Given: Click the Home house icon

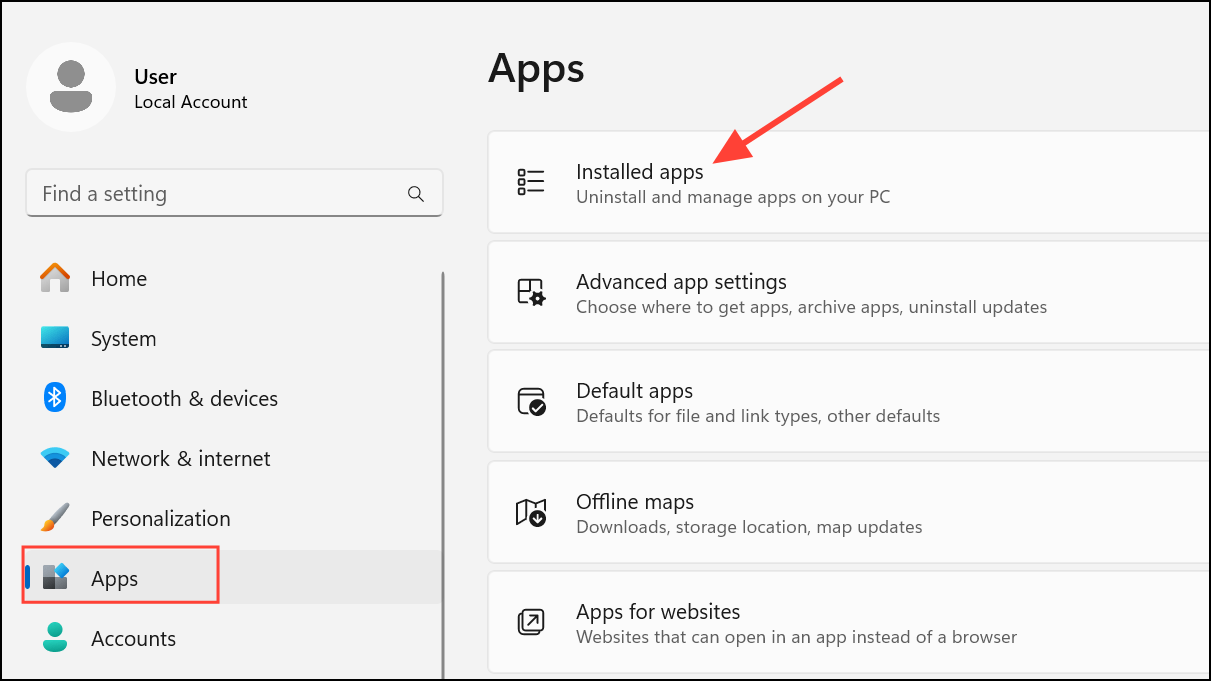Looking at the screenshot, I should coord(55,278).
